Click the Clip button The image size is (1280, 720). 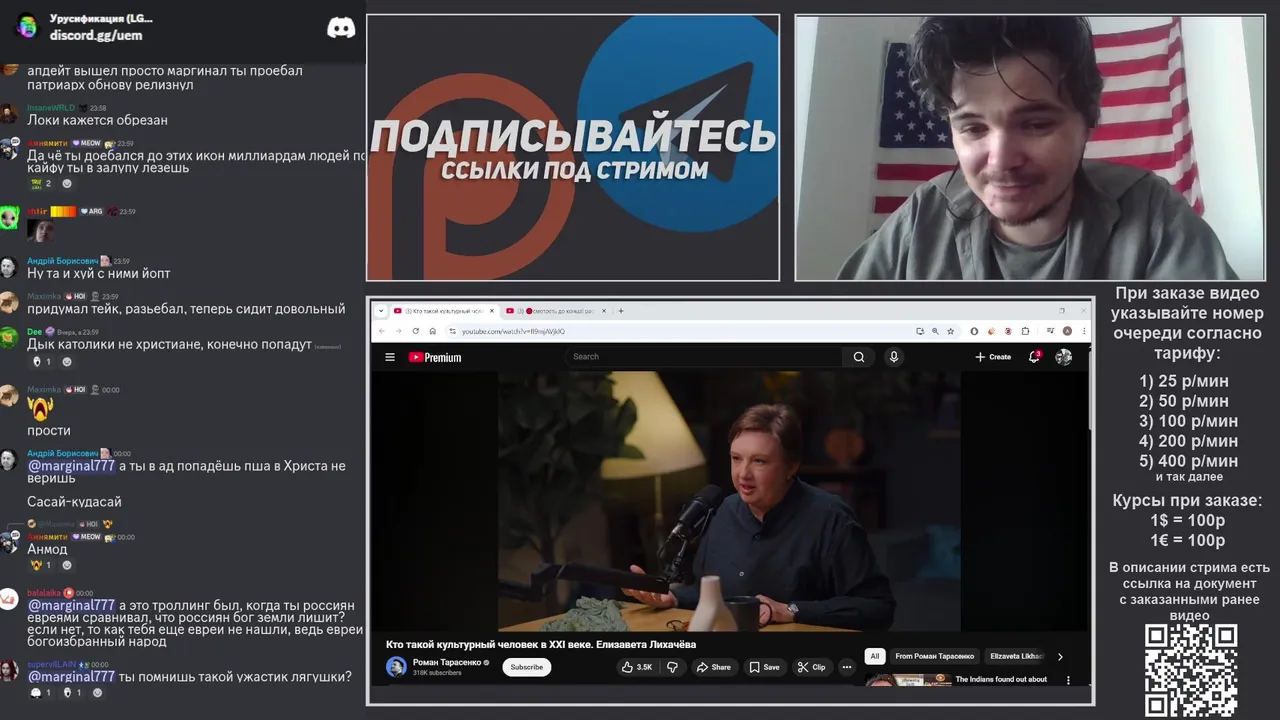pyautogui.click(x=811, y=667)
